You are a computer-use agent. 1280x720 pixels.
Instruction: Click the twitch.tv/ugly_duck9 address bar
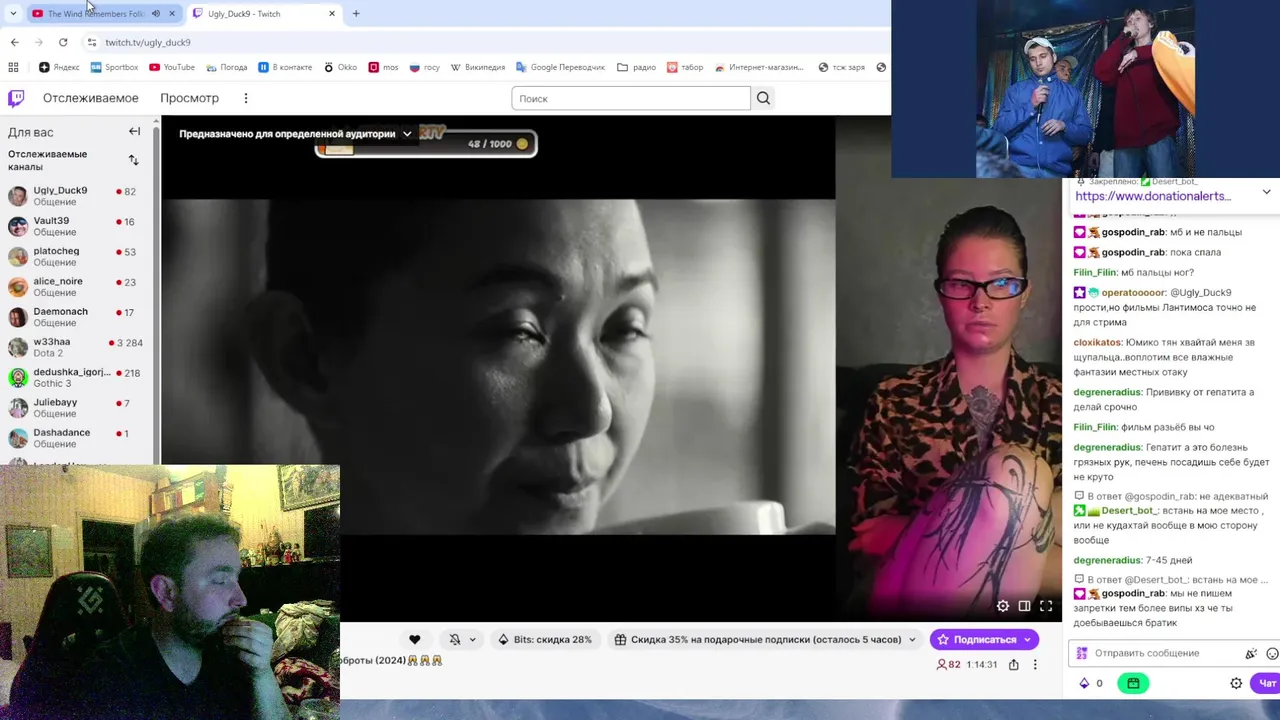tap(148, 42)
